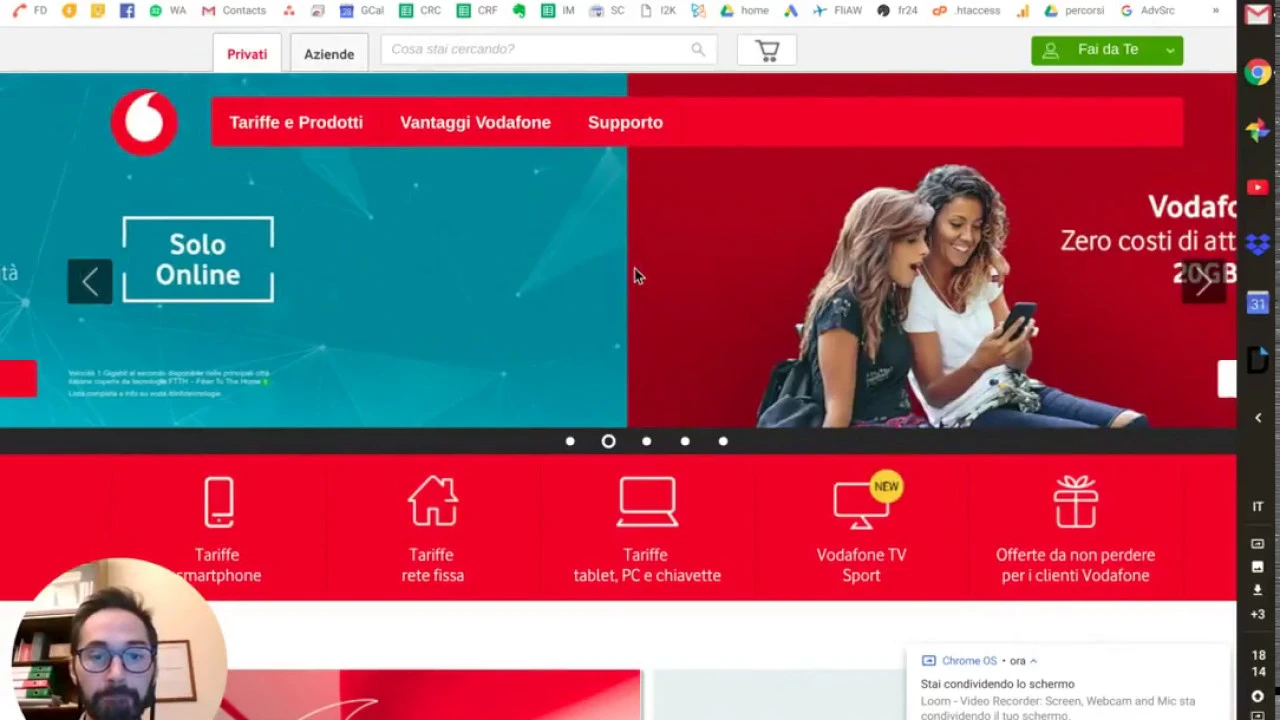Switch to Aziende tab
Viewport: 1280px width, 720px height.
pyautogui.click(x=329, y=54)
